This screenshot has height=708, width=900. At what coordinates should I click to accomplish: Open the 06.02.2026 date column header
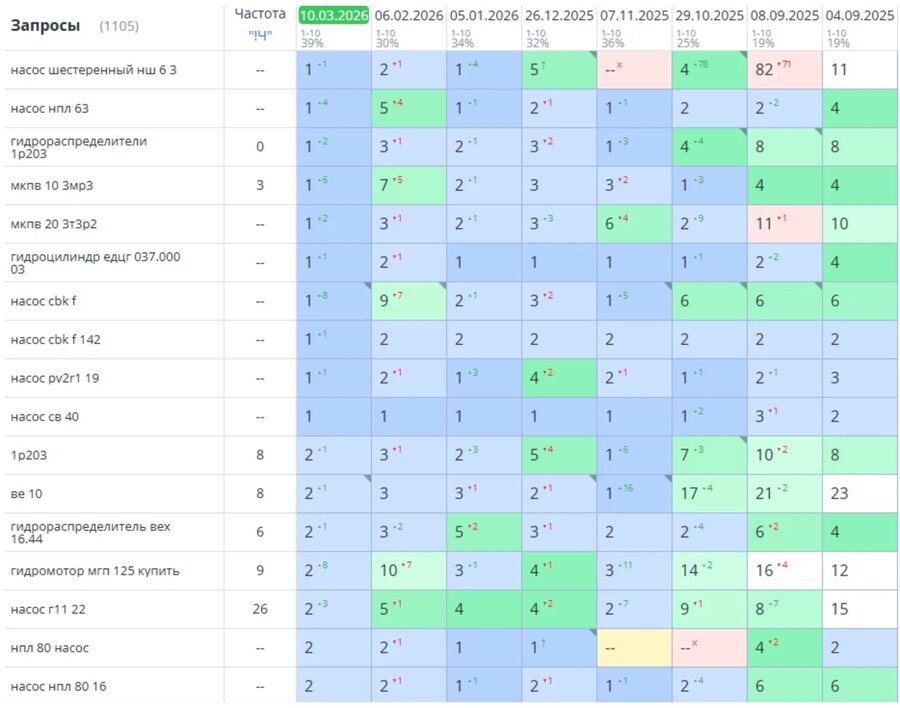(409, 16)
